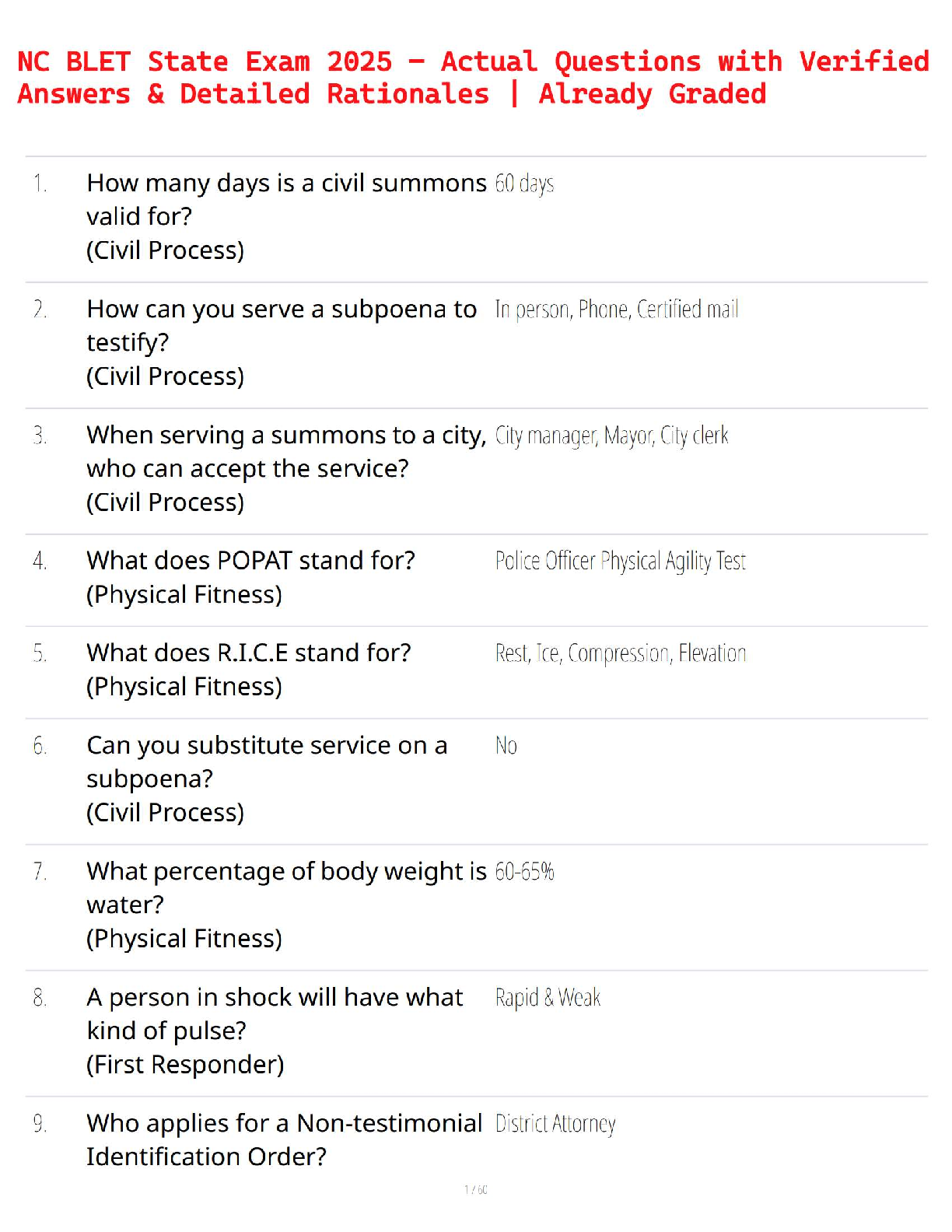
Task: Click the red NC BLET State Exam title
Action: pyautogui.click(x=473, y=77)
